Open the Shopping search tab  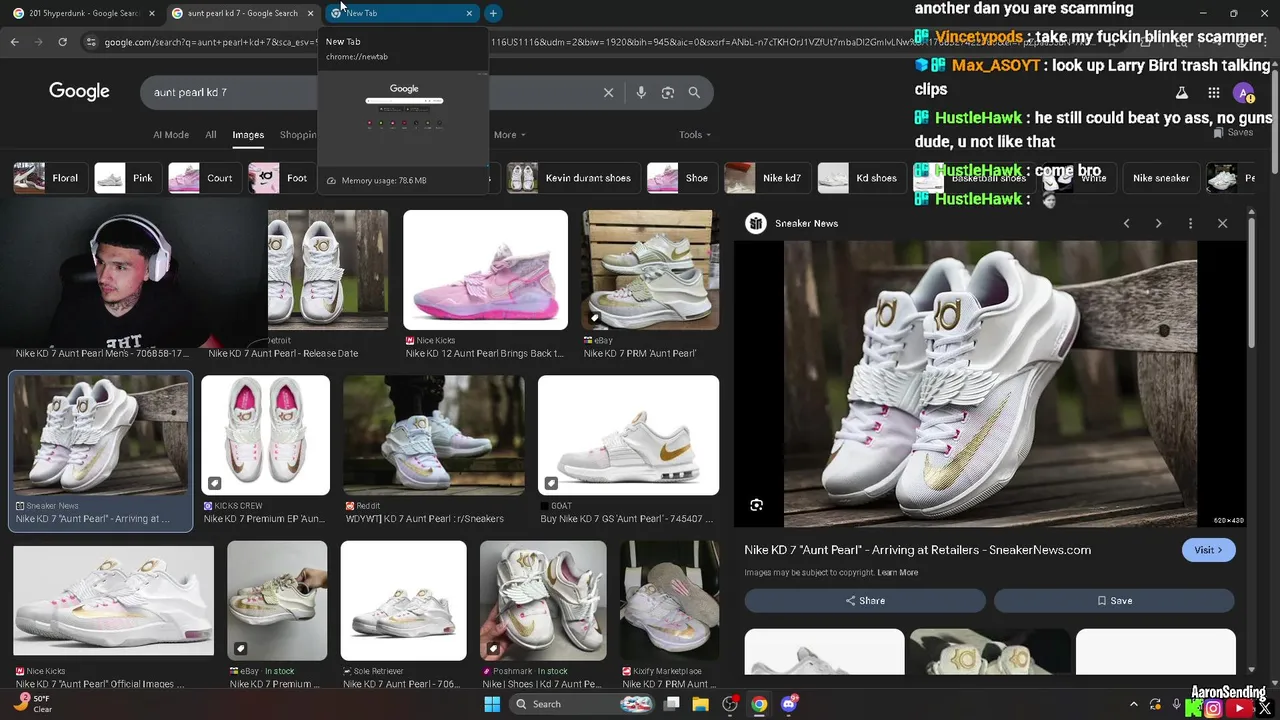click(x=298, y=135)
